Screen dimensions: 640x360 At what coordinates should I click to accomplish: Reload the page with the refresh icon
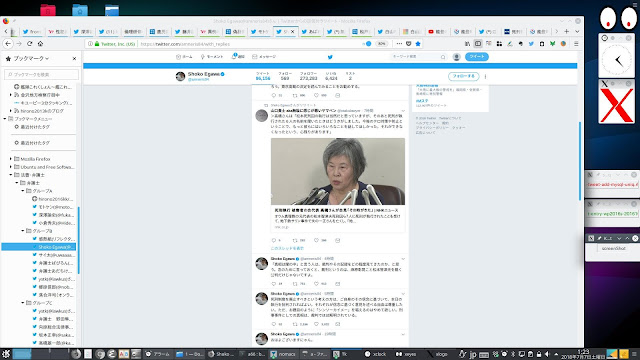tap(29, 44)
